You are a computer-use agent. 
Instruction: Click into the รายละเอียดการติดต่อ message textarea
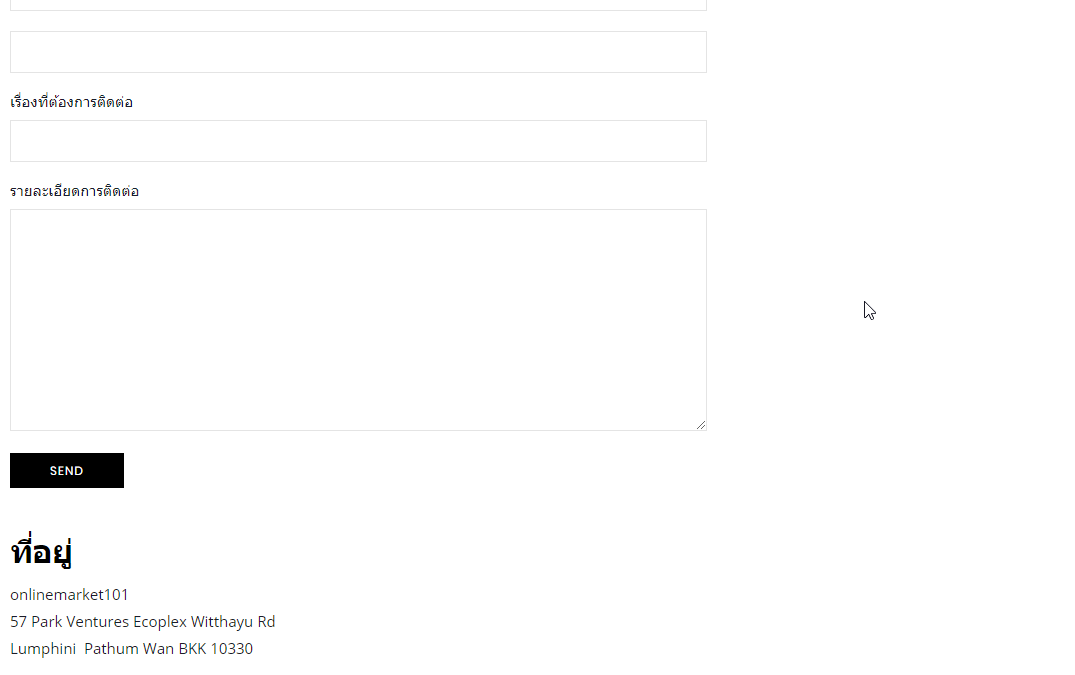pos(358,320)
